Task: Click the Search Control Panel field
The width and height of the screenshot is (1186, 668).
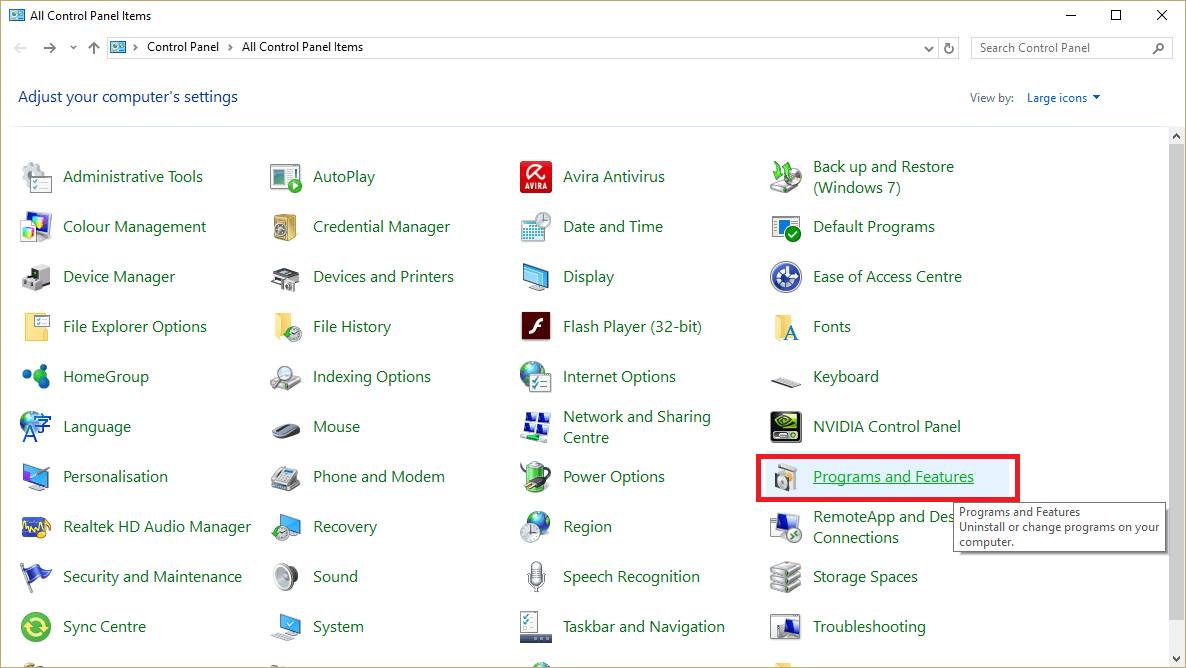Action: click(1072, 48)
